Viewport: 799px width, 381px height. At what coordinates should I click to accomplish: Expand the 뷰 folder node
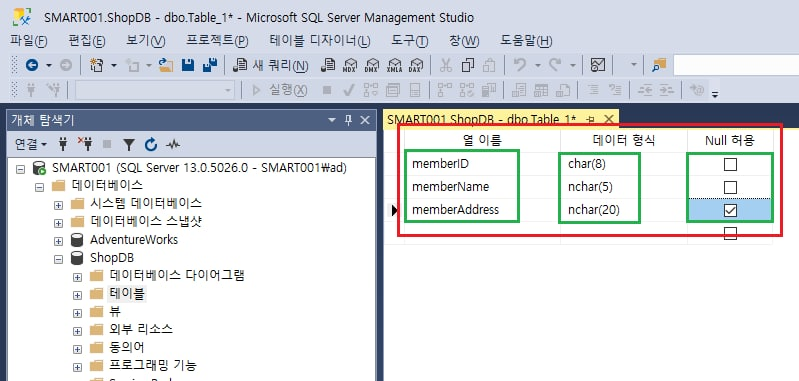pyautogui.click(x=77, y=313)
